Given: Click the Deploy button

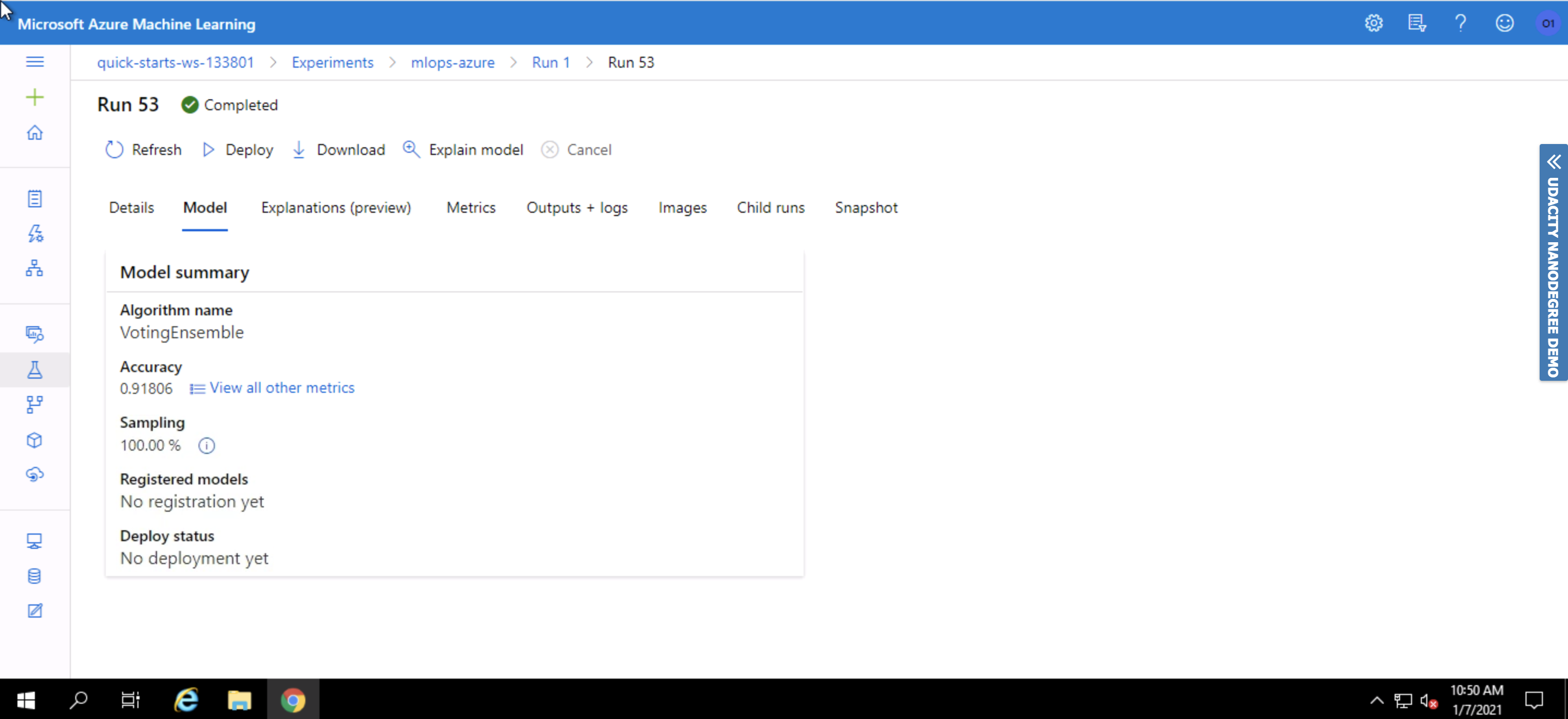Looking at the screenshot, I should pos(238,150).
